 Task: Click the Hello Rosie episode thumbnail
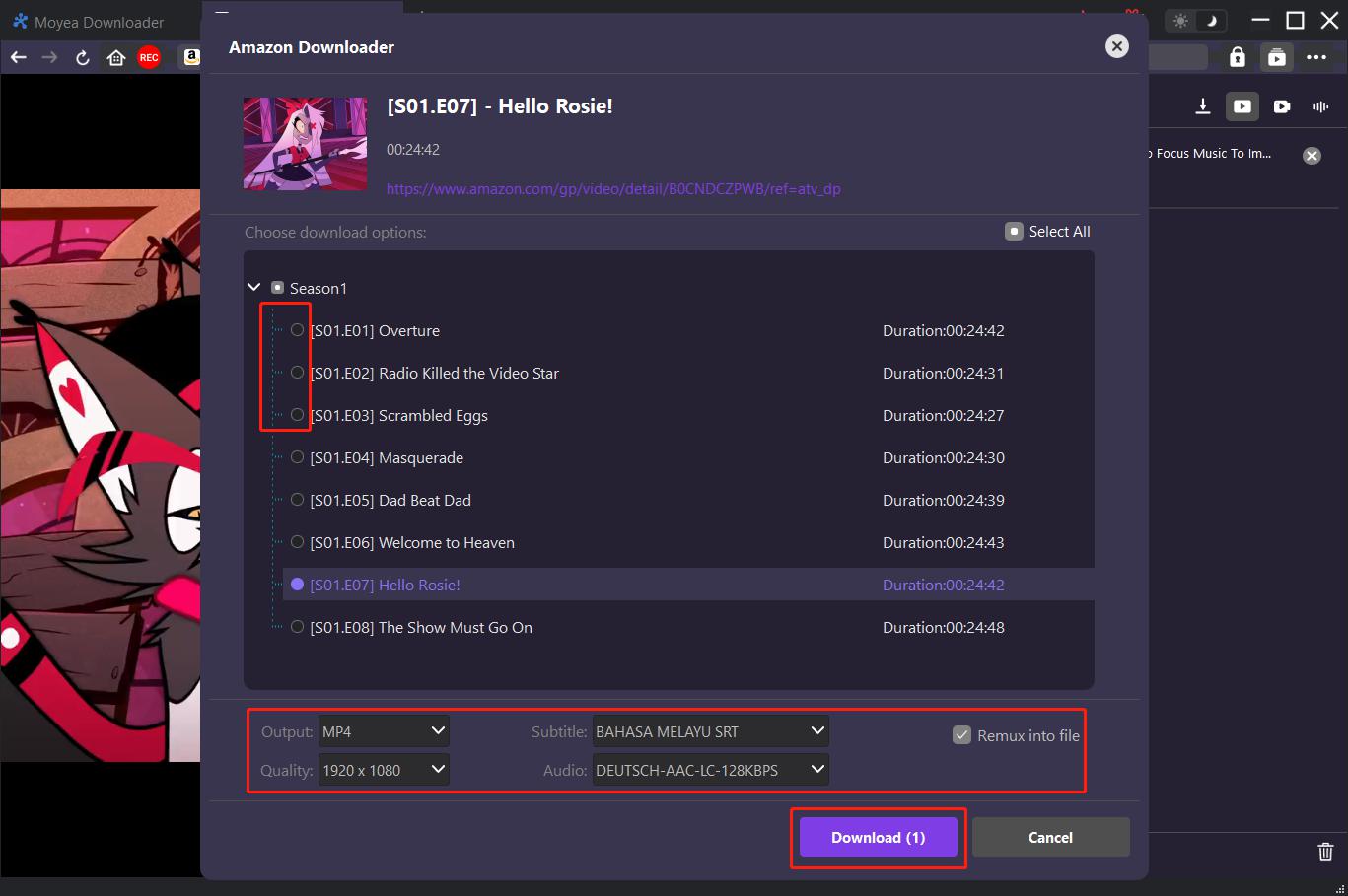coord(305,144)
